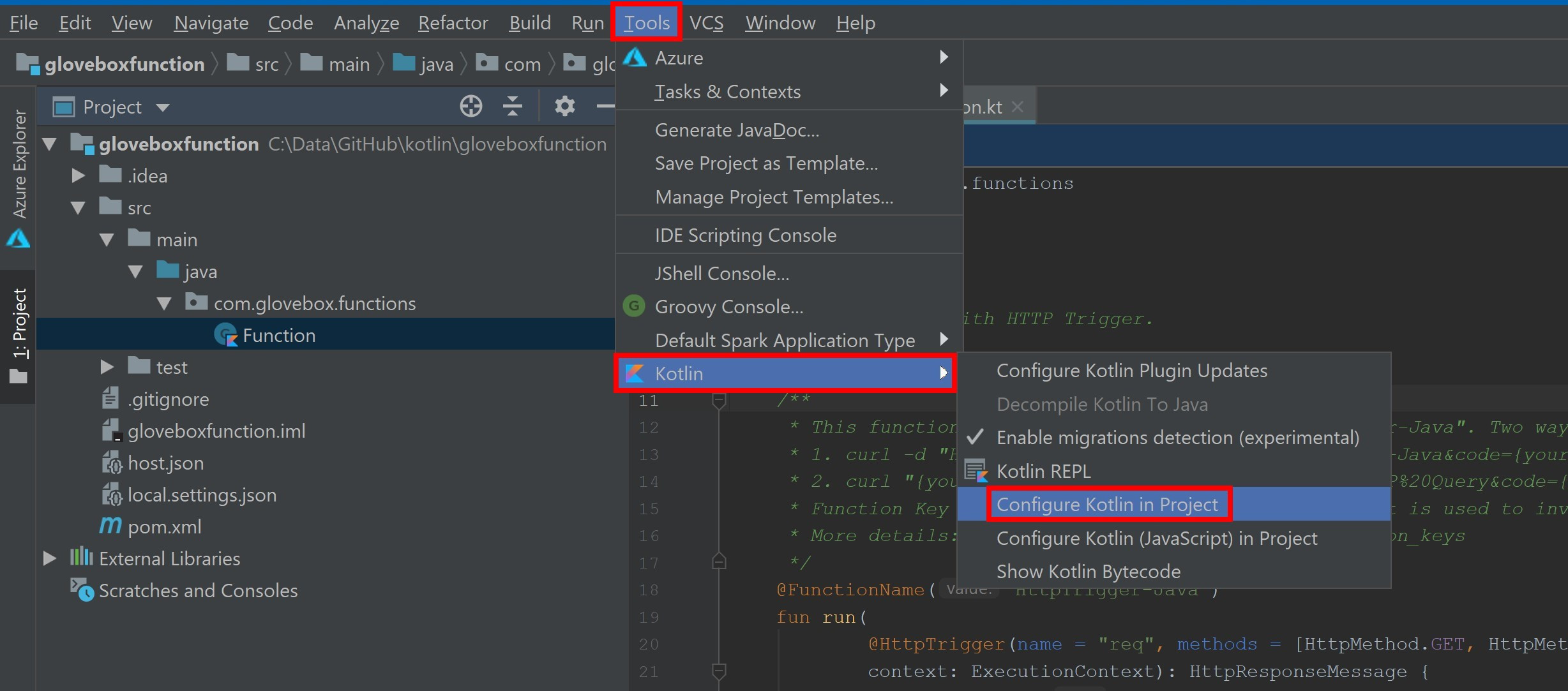Expand External Libraries node
Viewport: 1568px width, 691px height.
coord(50,559)
